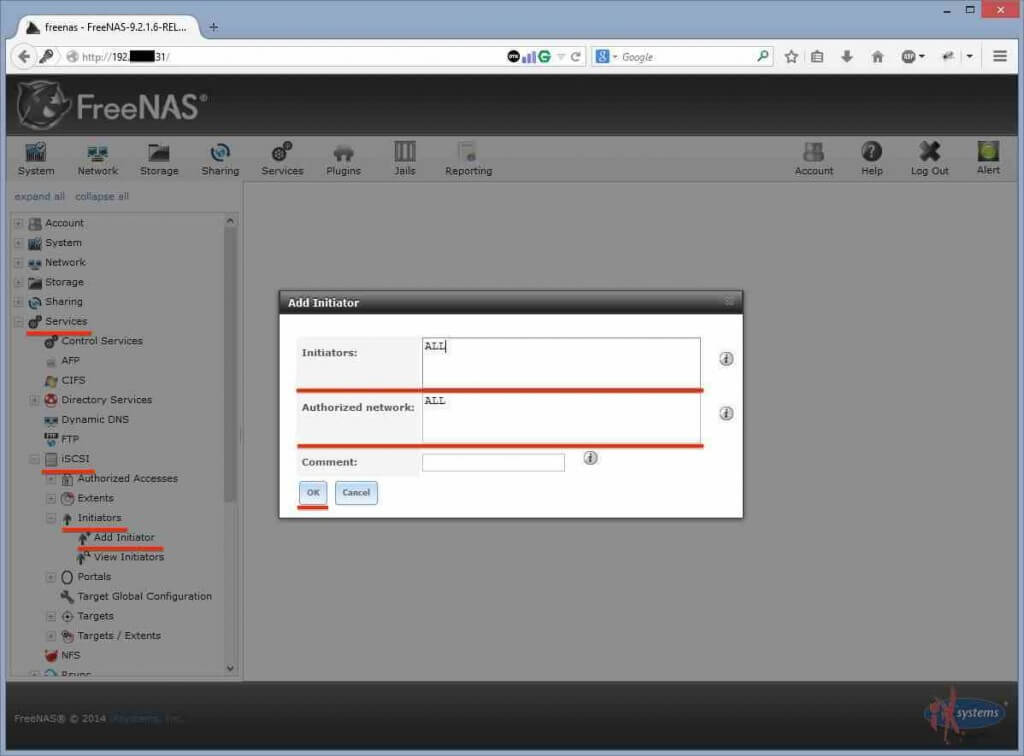Image resolution: width=1024 pixels, height=756 pixels.
Task: Expand the Sharing tree node
Action: coord(18,302)
